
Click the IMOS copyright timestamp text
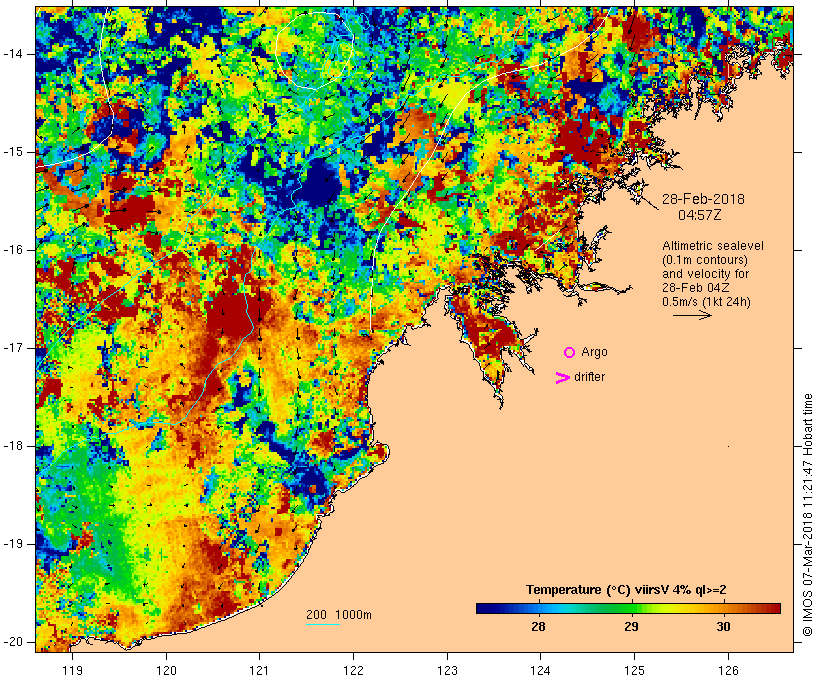[x=807, y=515]
